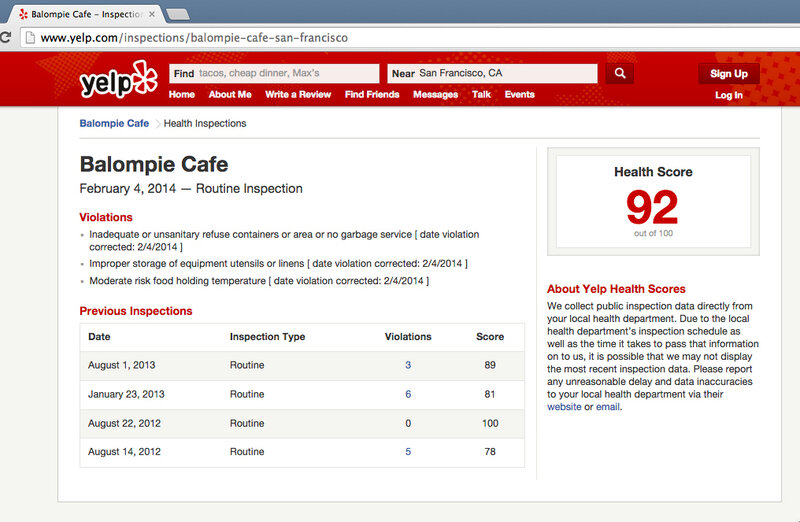Click the Routine type cell for August 1, 2013
Image resolution: width=800 pixels, height=522 pixels.
(247, 365)
